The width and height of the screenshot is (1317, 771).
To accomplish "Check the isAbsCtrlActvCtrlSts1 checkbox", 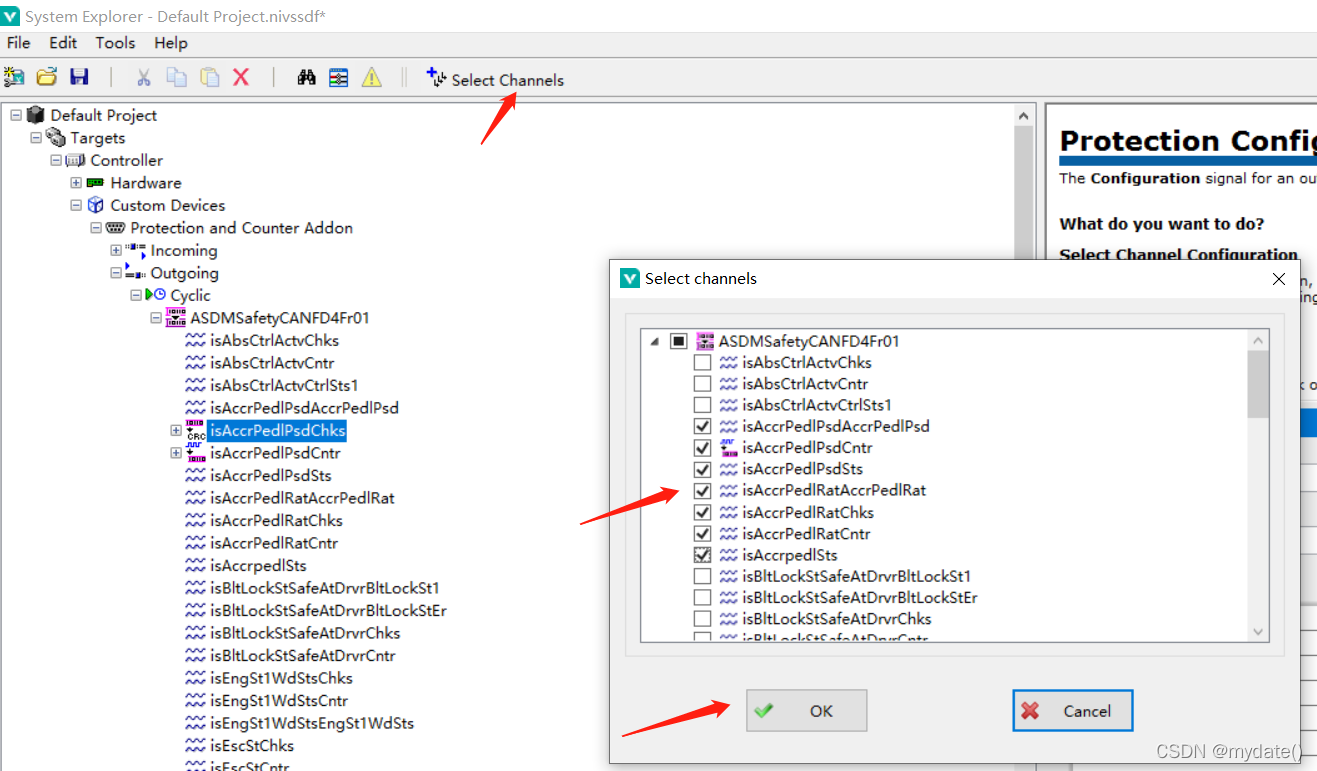I will tap(702, 405).
